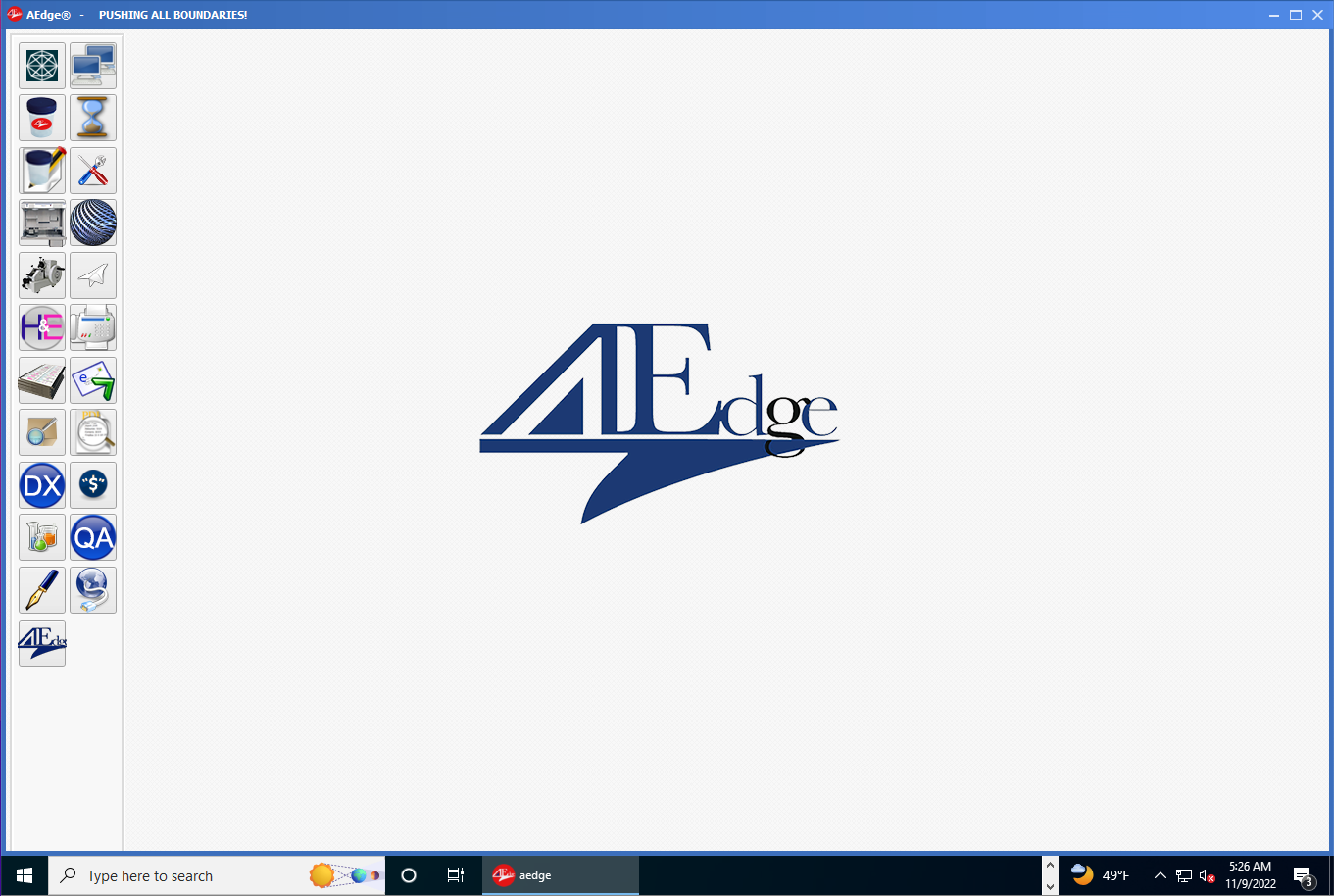Screen dimensions: 1334x896
Task: Open the H&E staining icon
Action: click(x=42, y=327)
